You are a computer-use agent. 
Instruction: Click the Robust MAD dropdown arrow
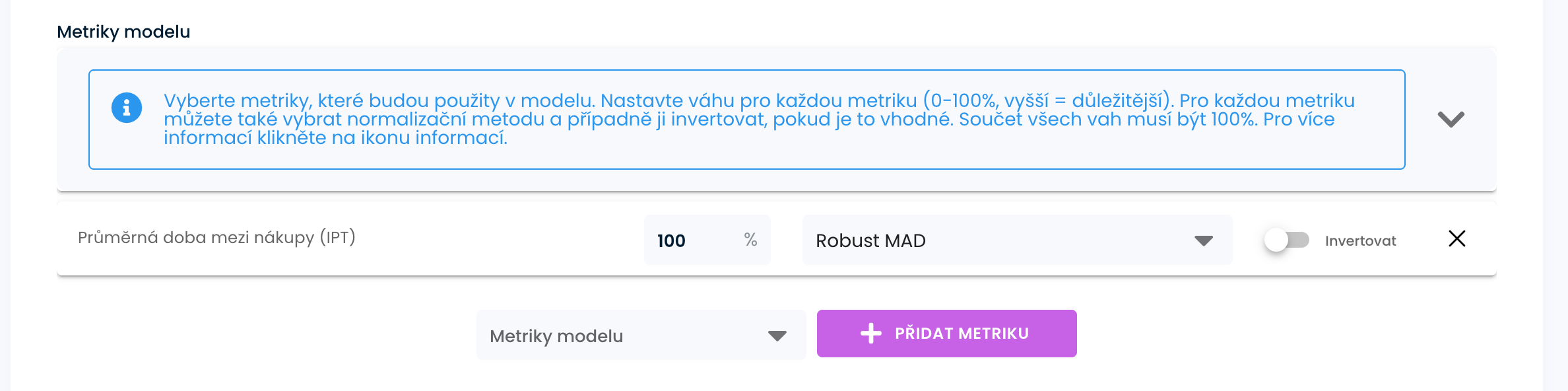point(1204,240)
